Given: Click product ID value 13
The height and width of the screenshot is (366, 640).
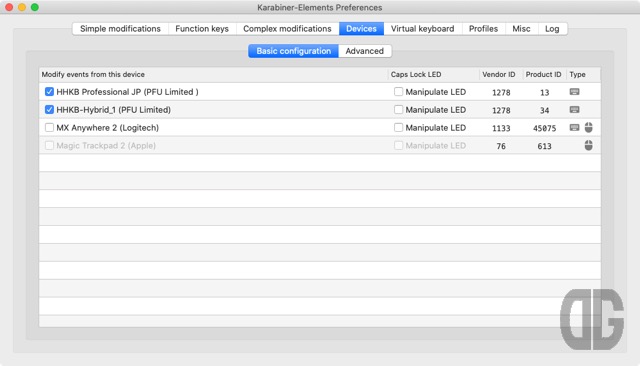Looking at the screenshot, I should point(544,93).
